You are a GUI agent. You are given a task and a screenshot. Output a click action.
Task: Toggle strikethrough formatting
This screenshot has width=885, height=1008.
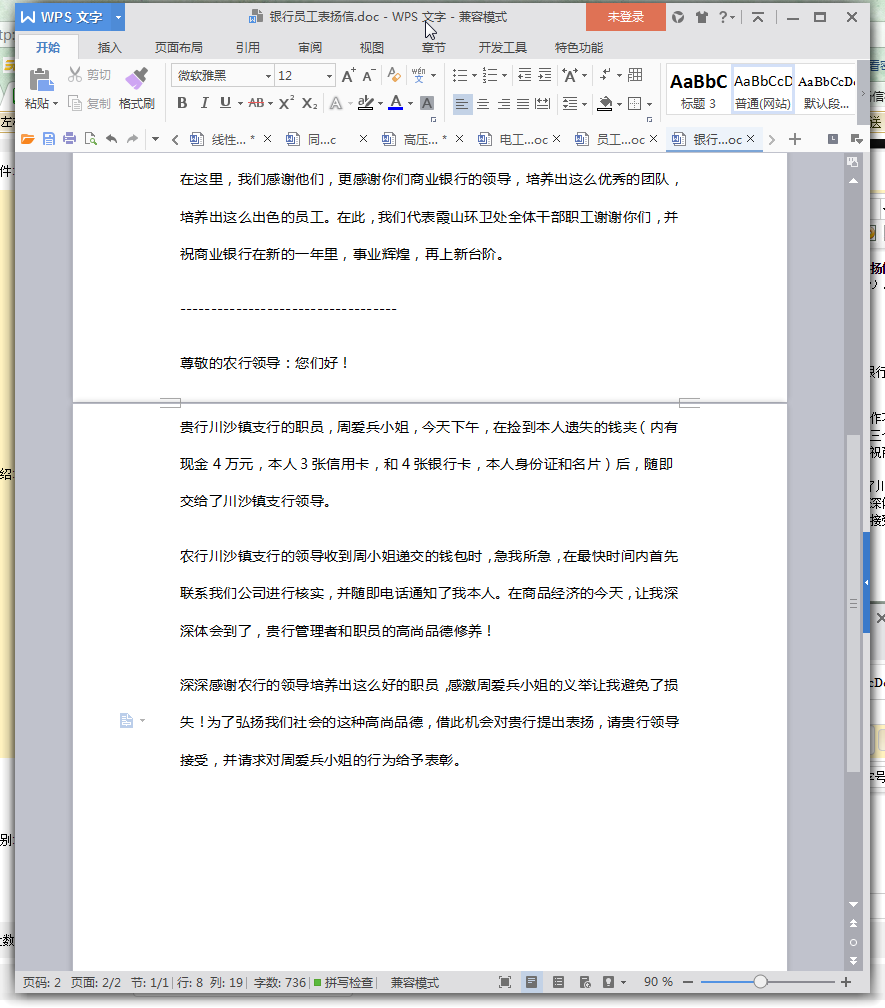pos(256,103)
